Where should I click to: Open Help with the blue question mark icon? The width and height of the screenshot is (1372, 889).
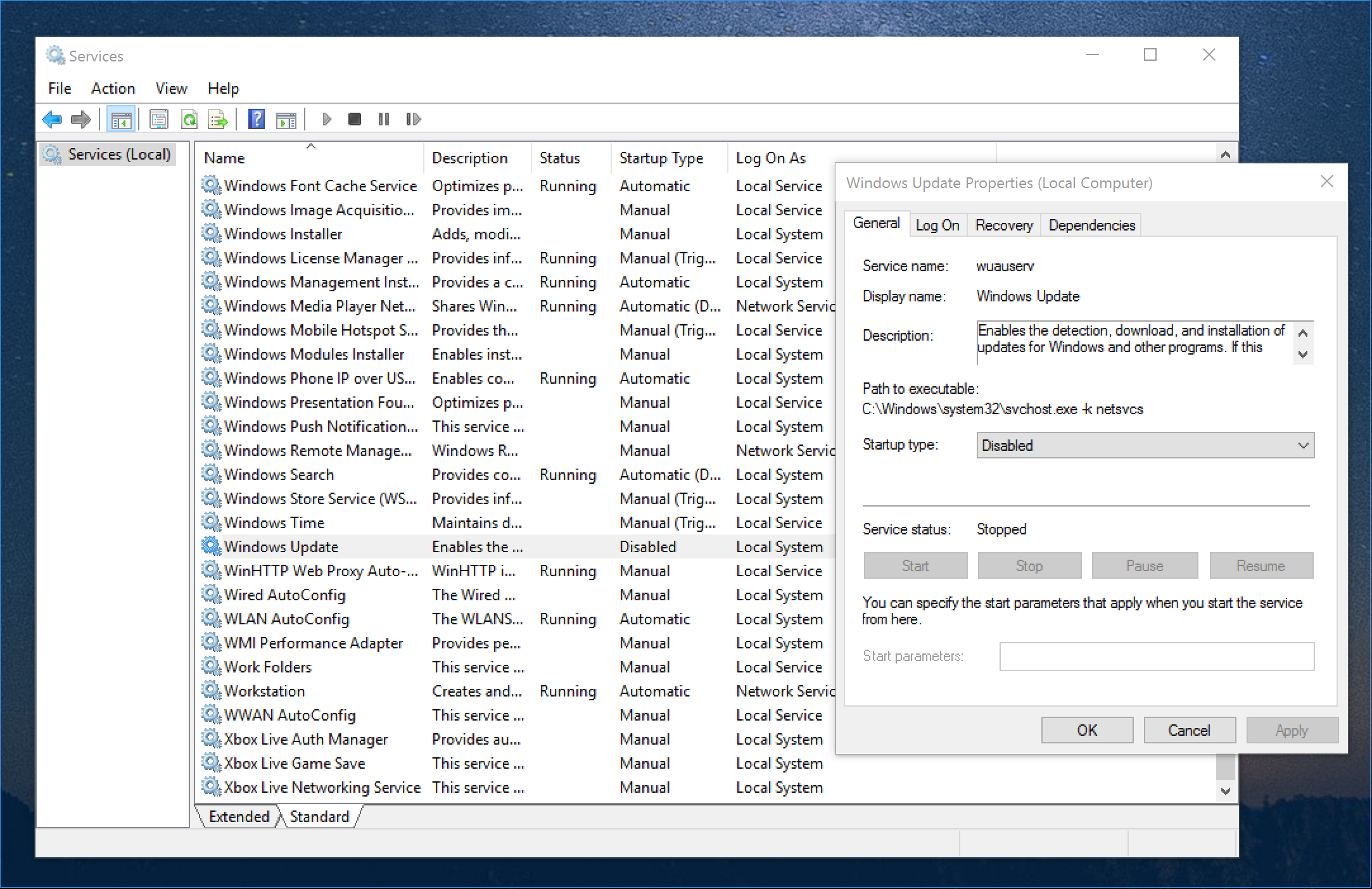coord(257,119)
